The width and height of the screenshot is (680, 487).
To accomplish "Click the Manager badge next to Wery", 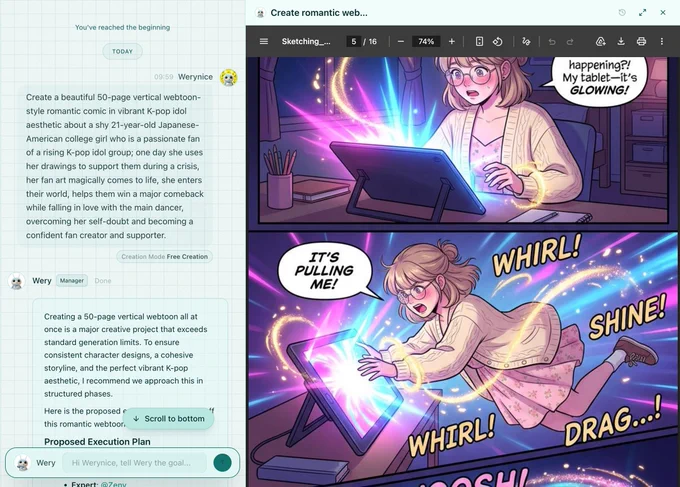I will pyautogui.click(x=72, y=281).
